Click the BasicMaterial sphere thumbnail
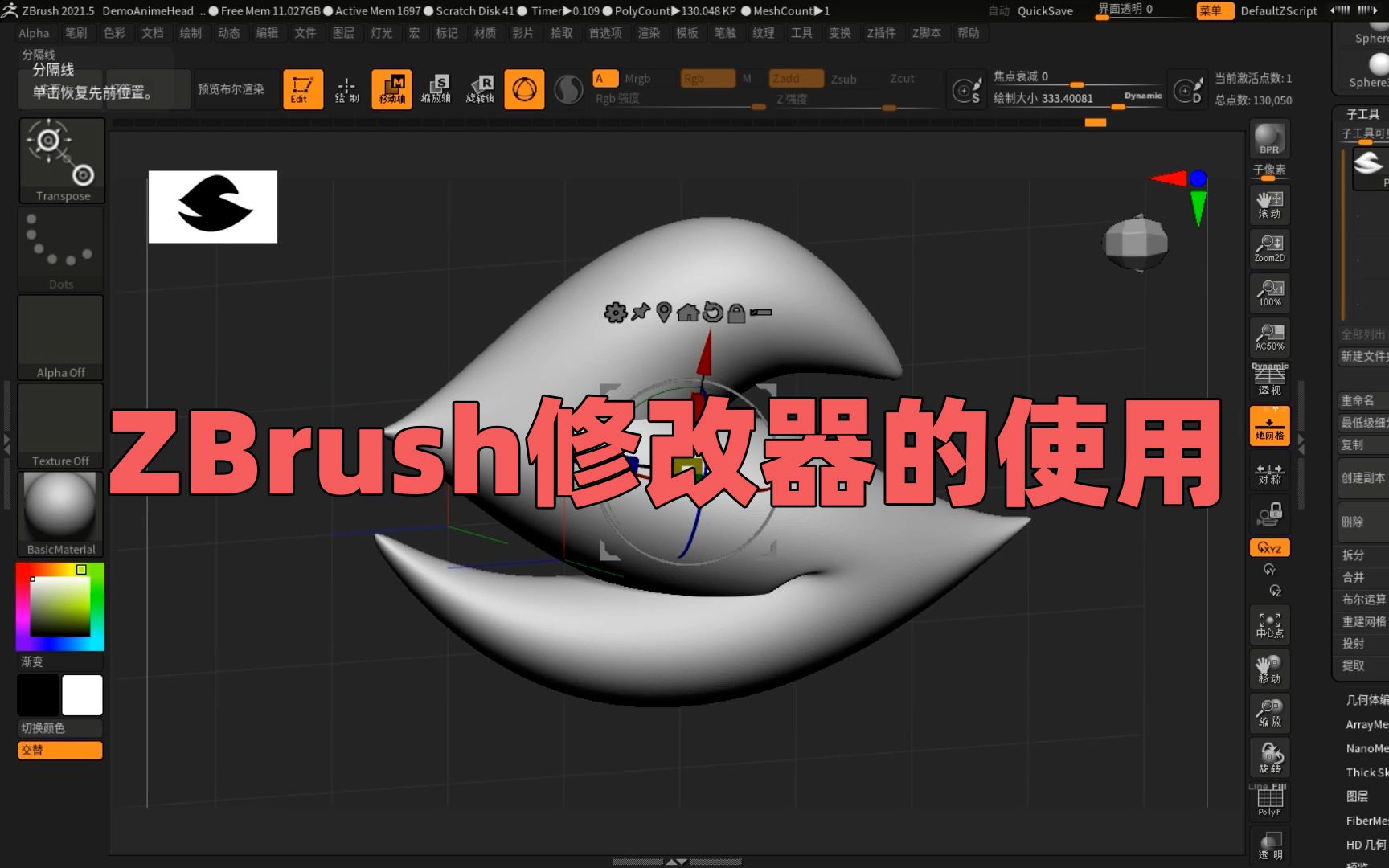Image resolution: width=1389 pixels, height=868 pixels. click(x=59, y=506)
